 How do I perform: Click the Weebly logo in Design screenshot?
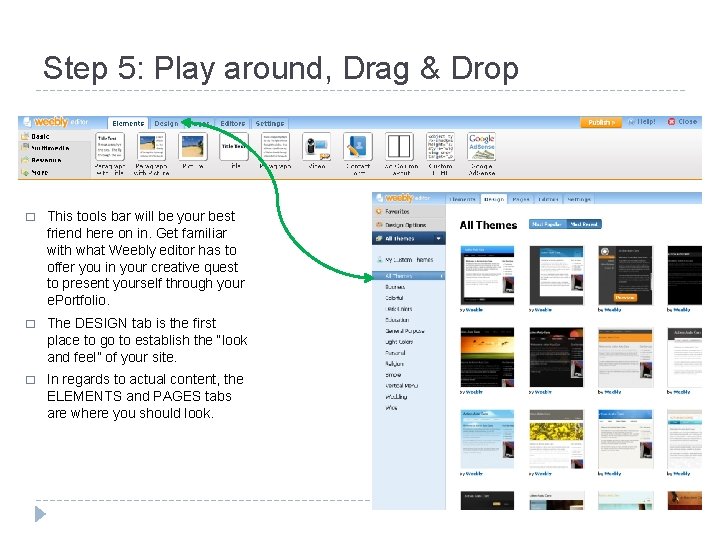[x=399, y=198]
